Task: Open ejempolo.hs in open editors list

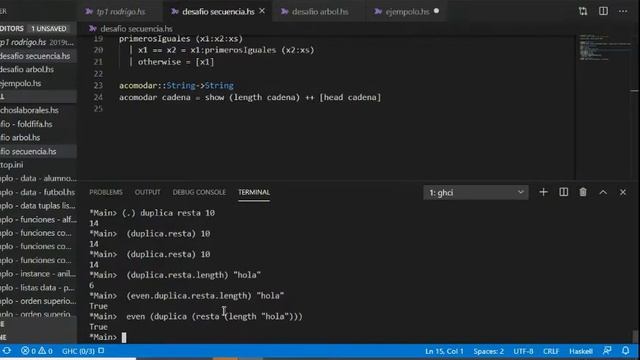Action: 38,83
